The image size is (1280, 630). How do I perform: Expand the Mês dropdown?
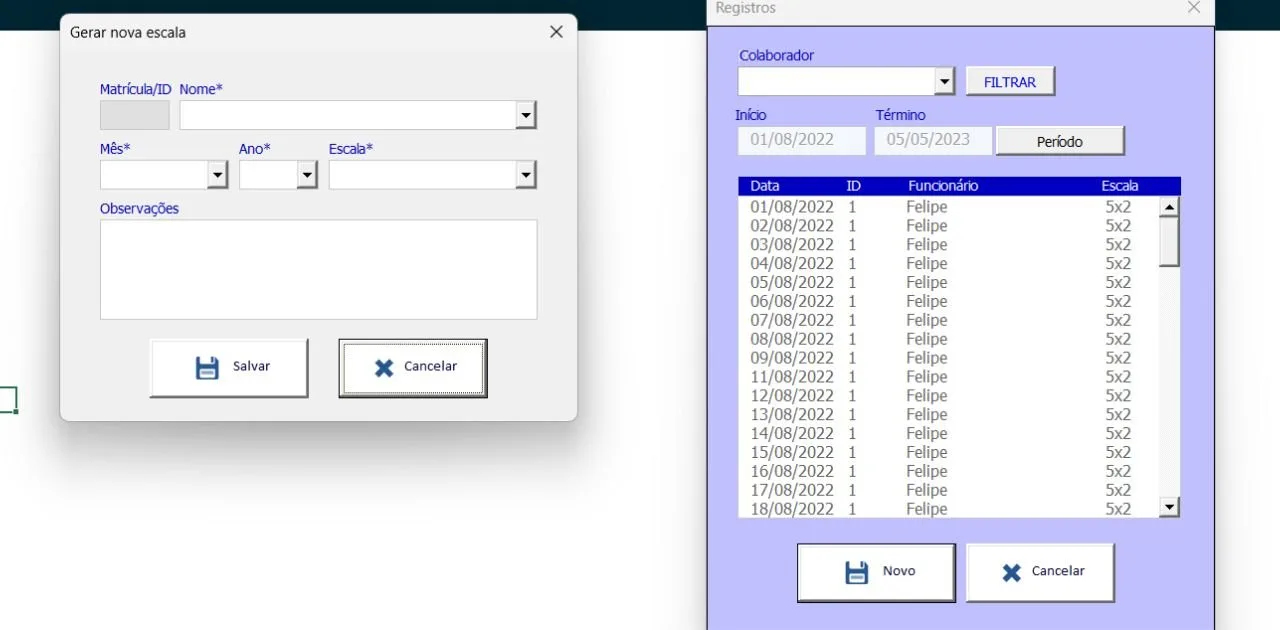point(218,175)
